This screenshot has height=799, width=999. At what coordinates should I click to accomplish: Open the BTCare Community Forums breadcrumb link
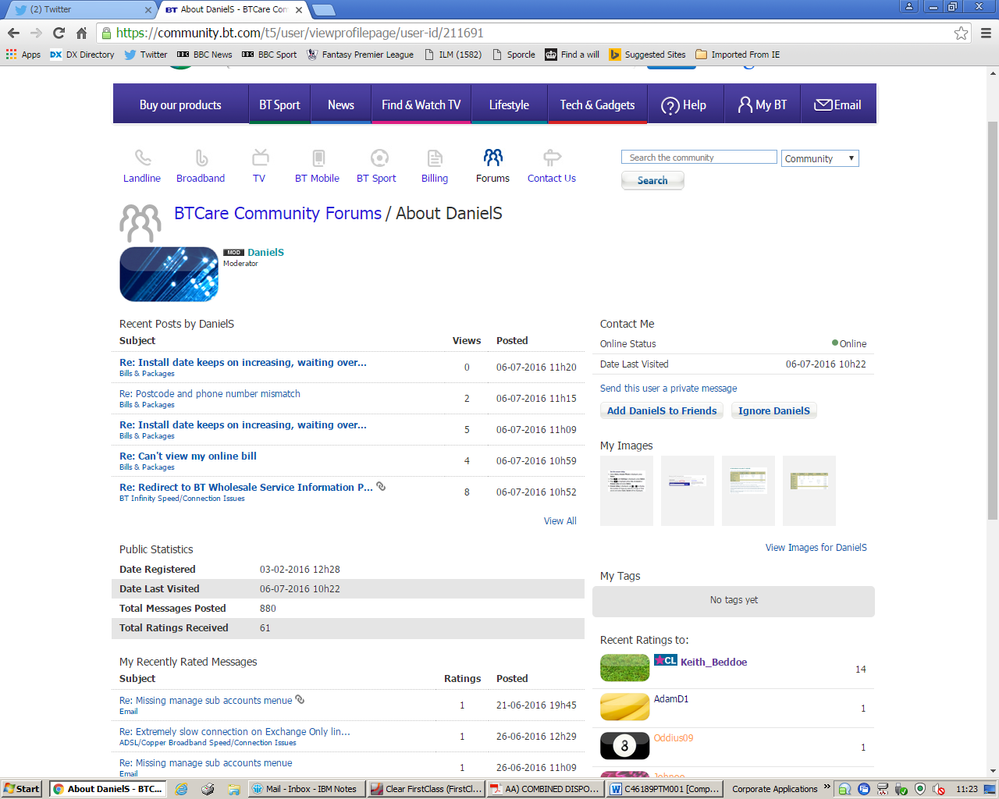coord(278,213)
